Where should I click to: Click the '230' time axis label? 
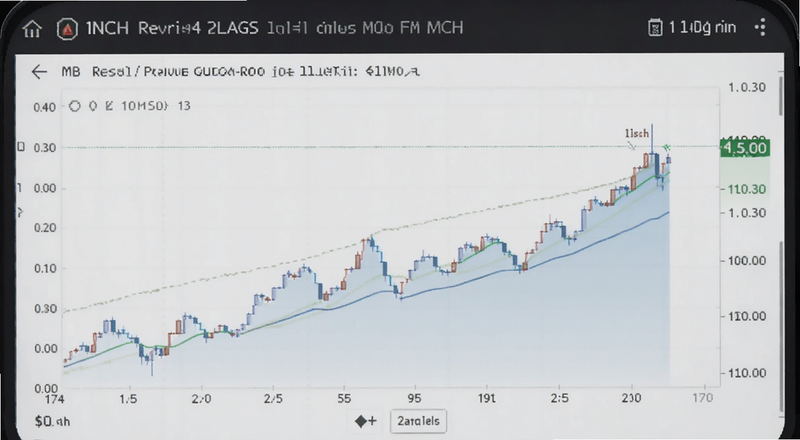point(632,398)
